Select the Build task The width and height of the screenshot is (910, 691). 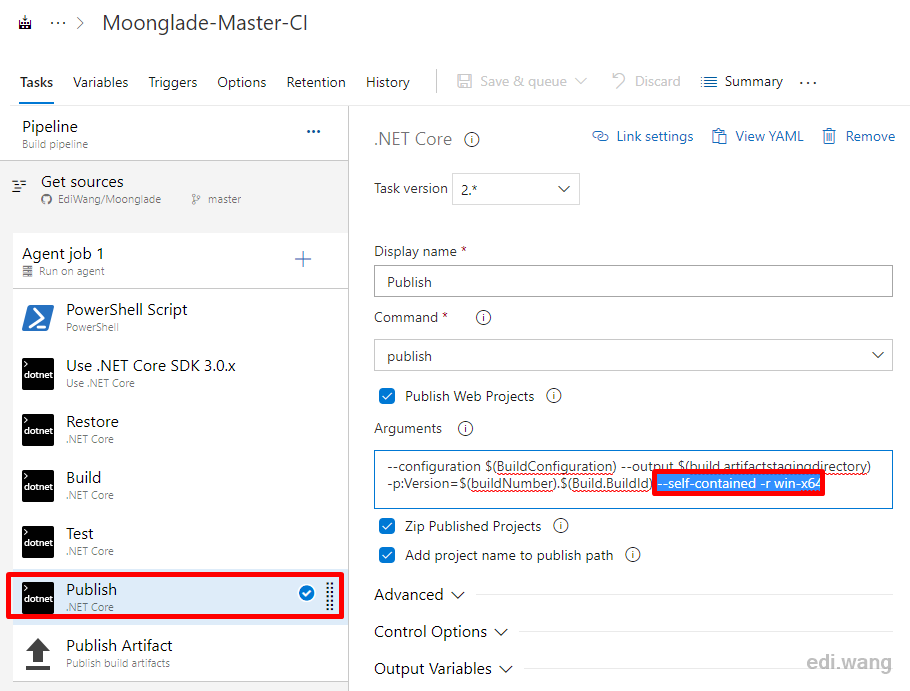(x=180, y=486)
